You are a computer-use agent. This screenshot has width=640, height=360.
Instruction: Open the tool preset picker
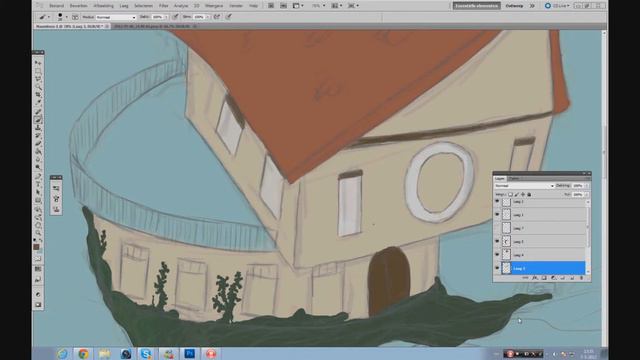click(x=44, y=17)
